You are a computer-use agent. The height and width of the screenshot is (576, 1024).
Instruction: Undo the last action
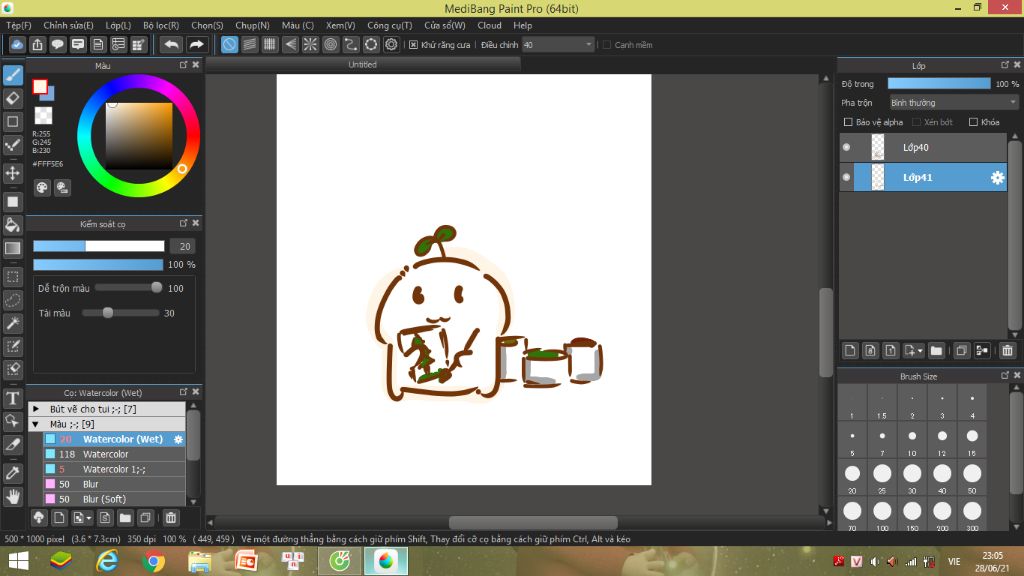pyautogui.click(x=171, y=44)
